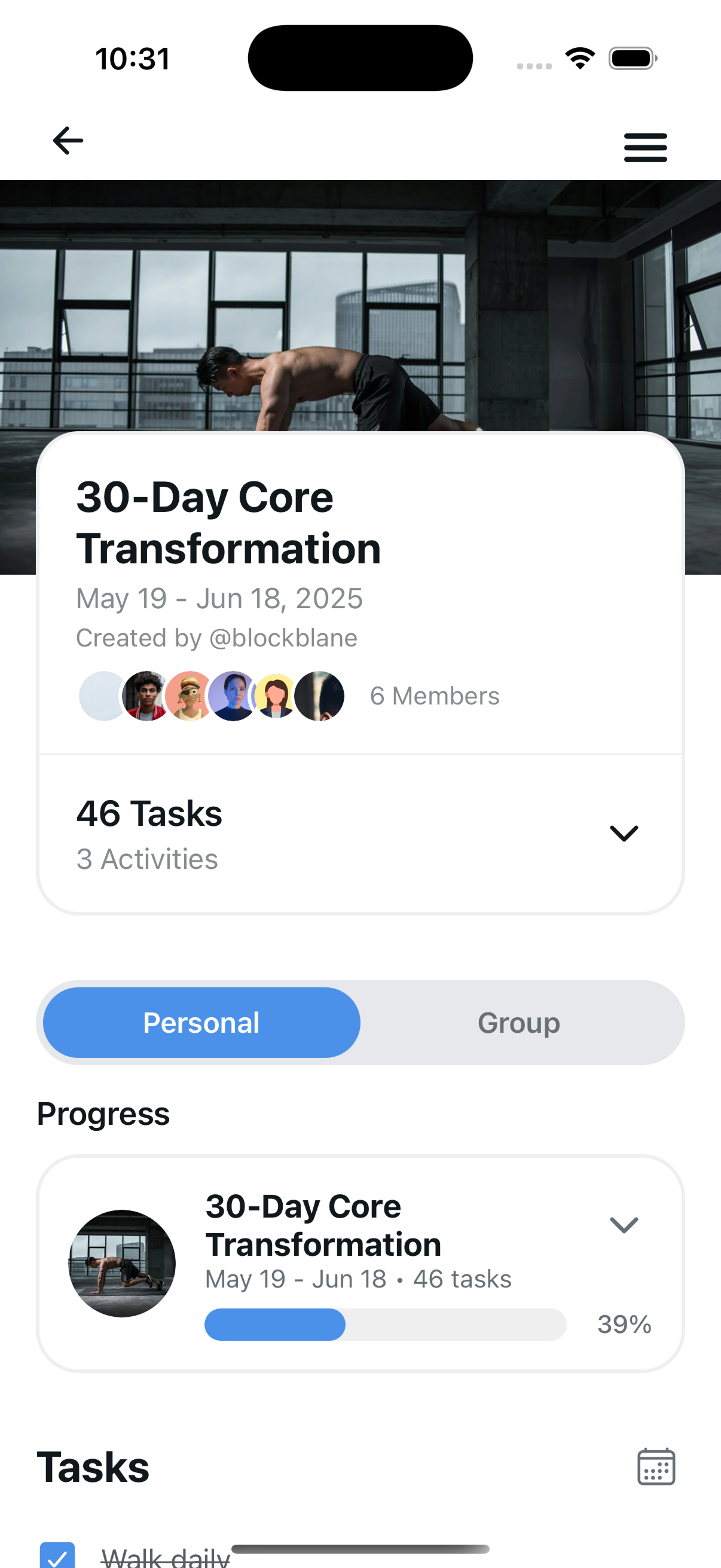Tap the red-jacket member avatar

point(146,695)
